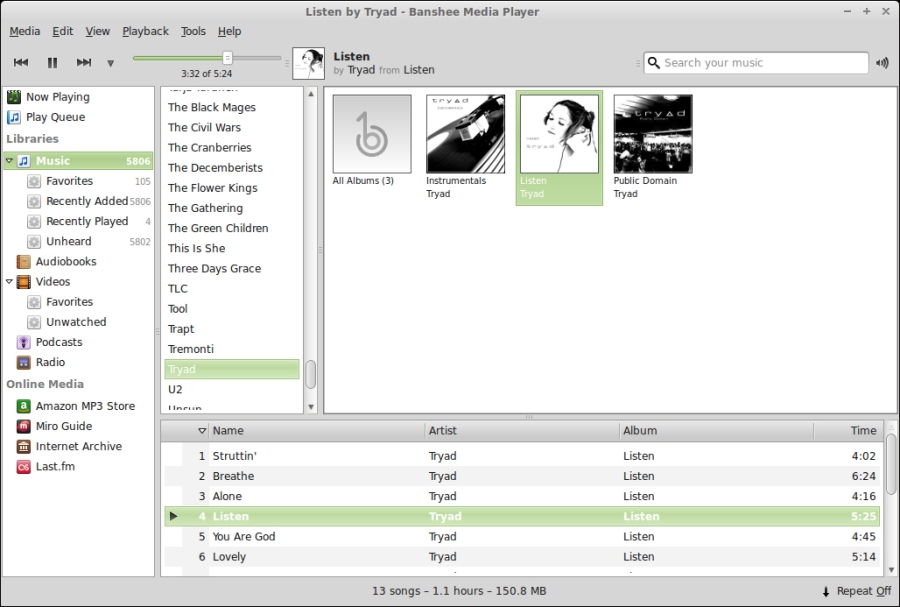Image resolution: width=900 pixels, height=607 pixels.
Task: Open the Playback menu
Action: [x=145, y=31]
